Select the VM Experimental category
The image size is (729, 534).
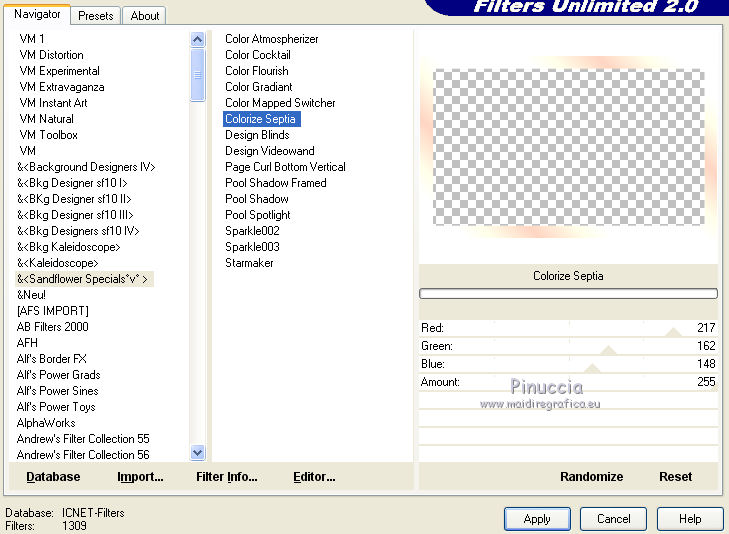[60, 71]
